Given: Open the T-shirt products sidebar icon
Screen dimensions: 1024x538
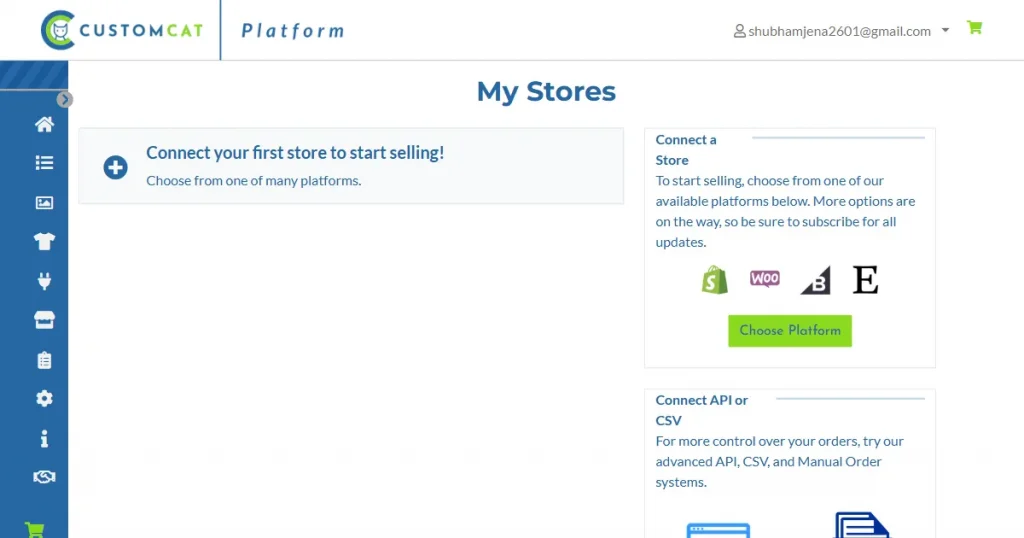Looking at the screenshot, I should [44, 242].
